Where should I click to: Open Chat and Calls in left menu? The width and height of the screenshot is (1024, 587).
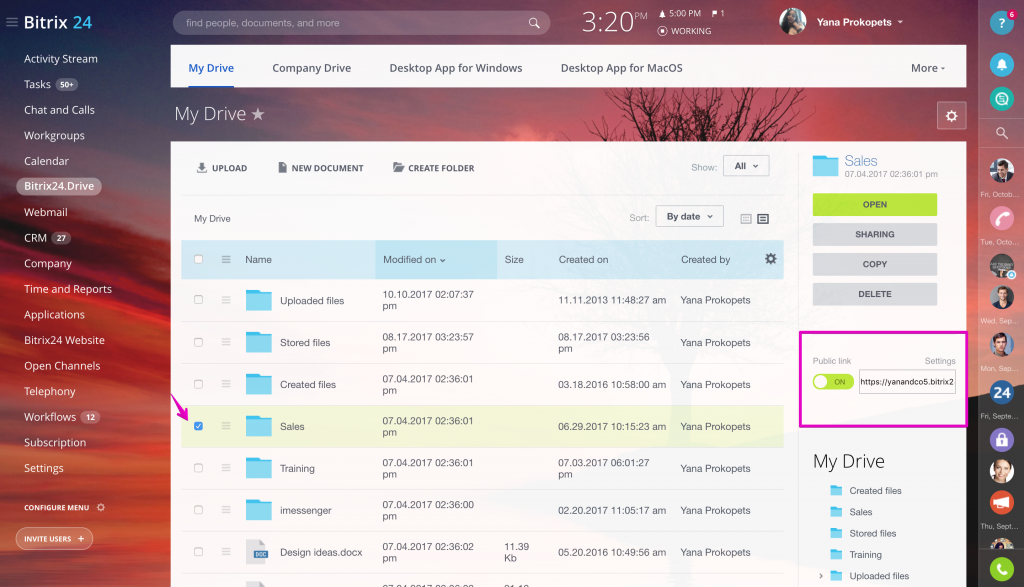coord(59,110)
